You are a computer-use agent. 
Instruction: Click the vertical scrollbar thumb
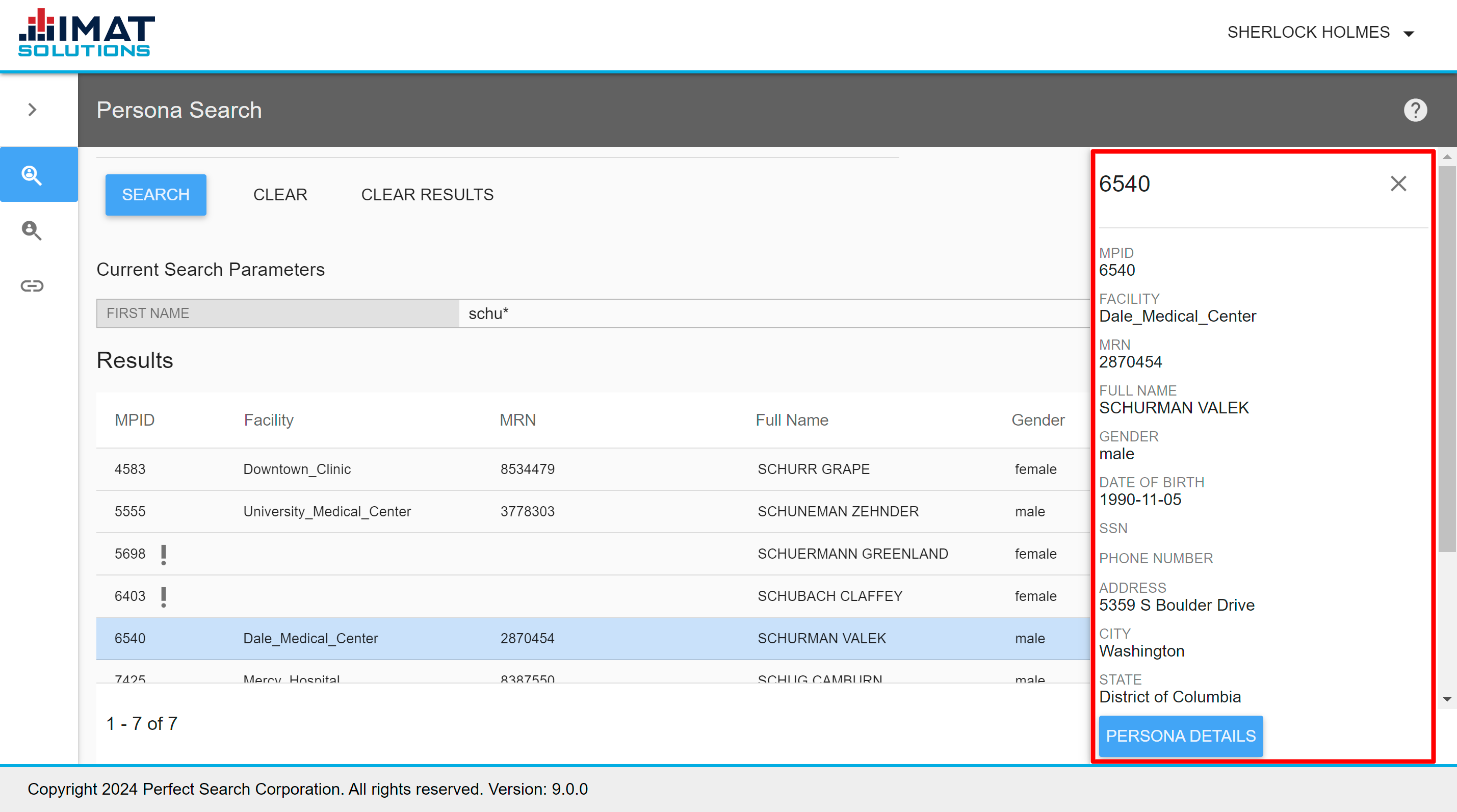point(1447,358)
